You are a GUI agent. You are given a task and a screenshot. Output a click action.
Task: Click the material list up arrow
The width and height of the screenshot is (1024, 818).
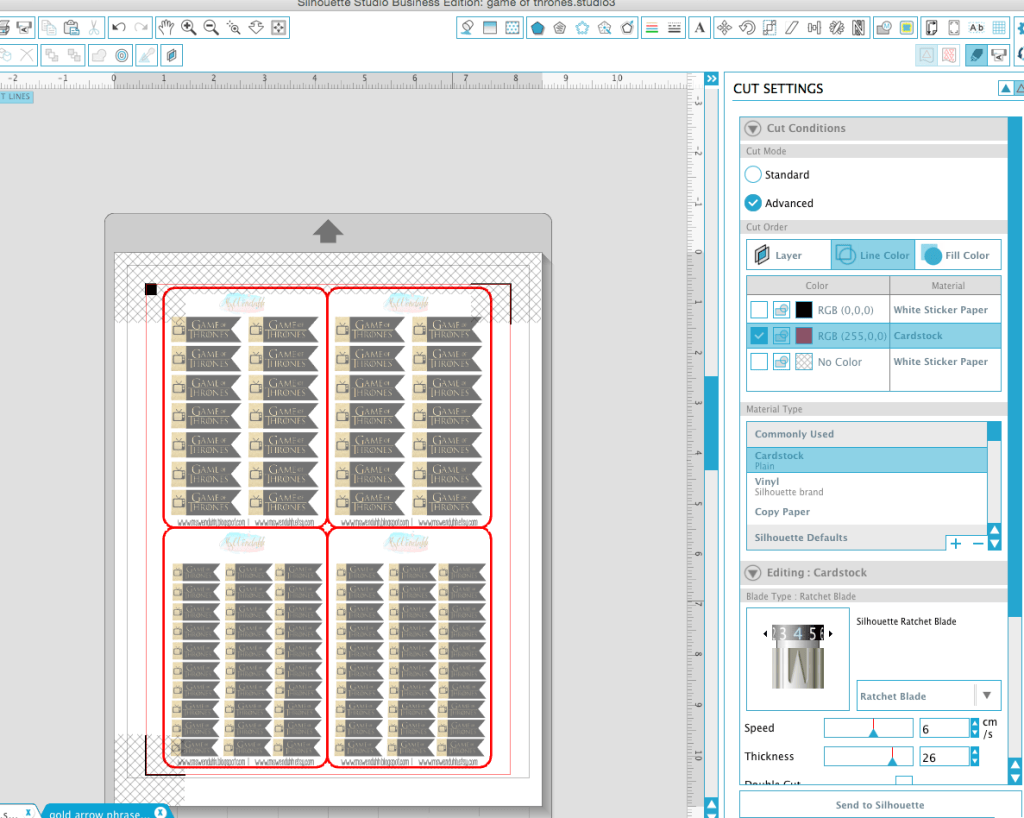tap(994, 529)
